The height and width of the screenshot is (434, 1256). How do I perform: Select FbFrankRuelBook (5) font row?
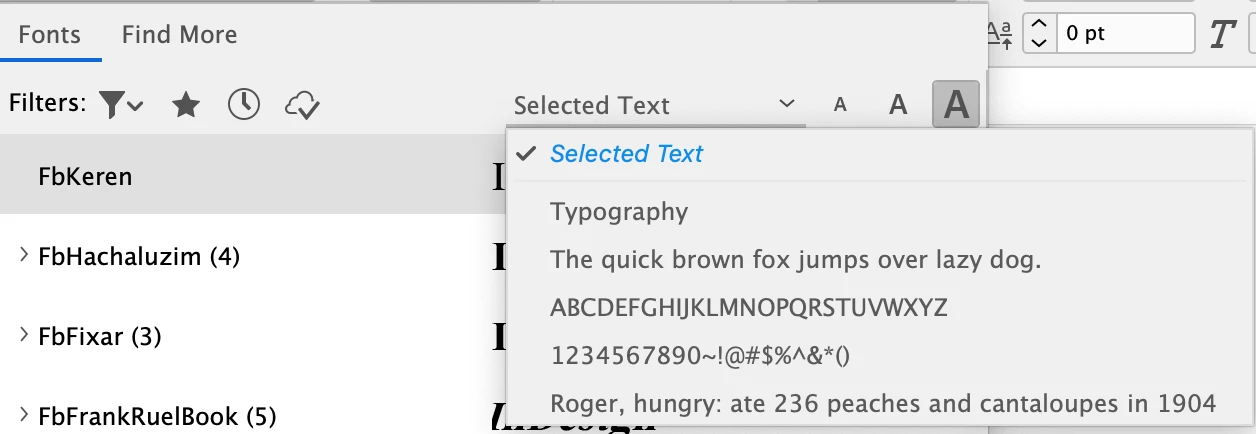[253, 415]
